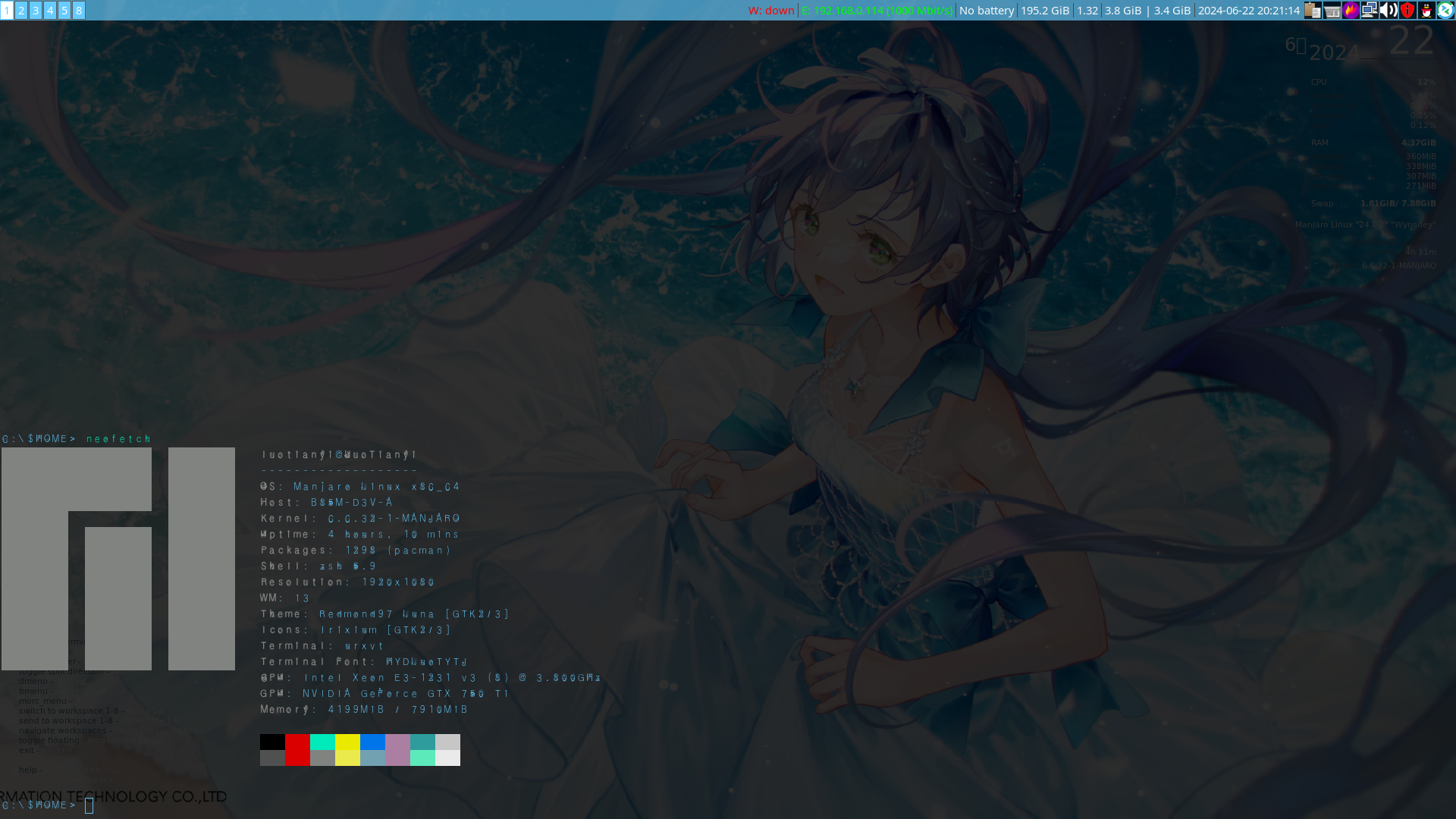This screenshot has height=819, width=1456.
Task: Click the conky CPU 12% reading
Action: (1426, 82)
